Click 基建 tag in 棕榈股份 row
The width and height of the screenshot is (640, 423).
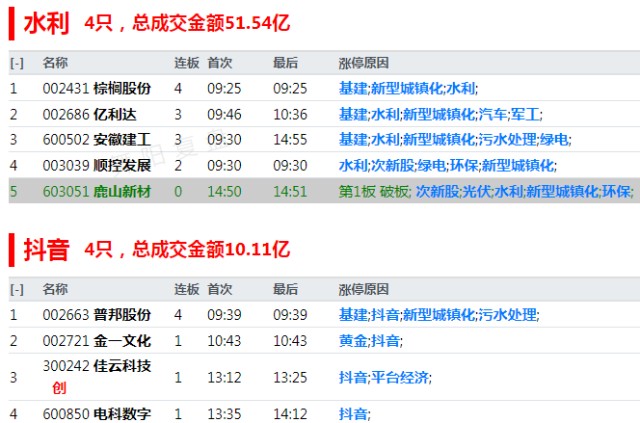353,88
